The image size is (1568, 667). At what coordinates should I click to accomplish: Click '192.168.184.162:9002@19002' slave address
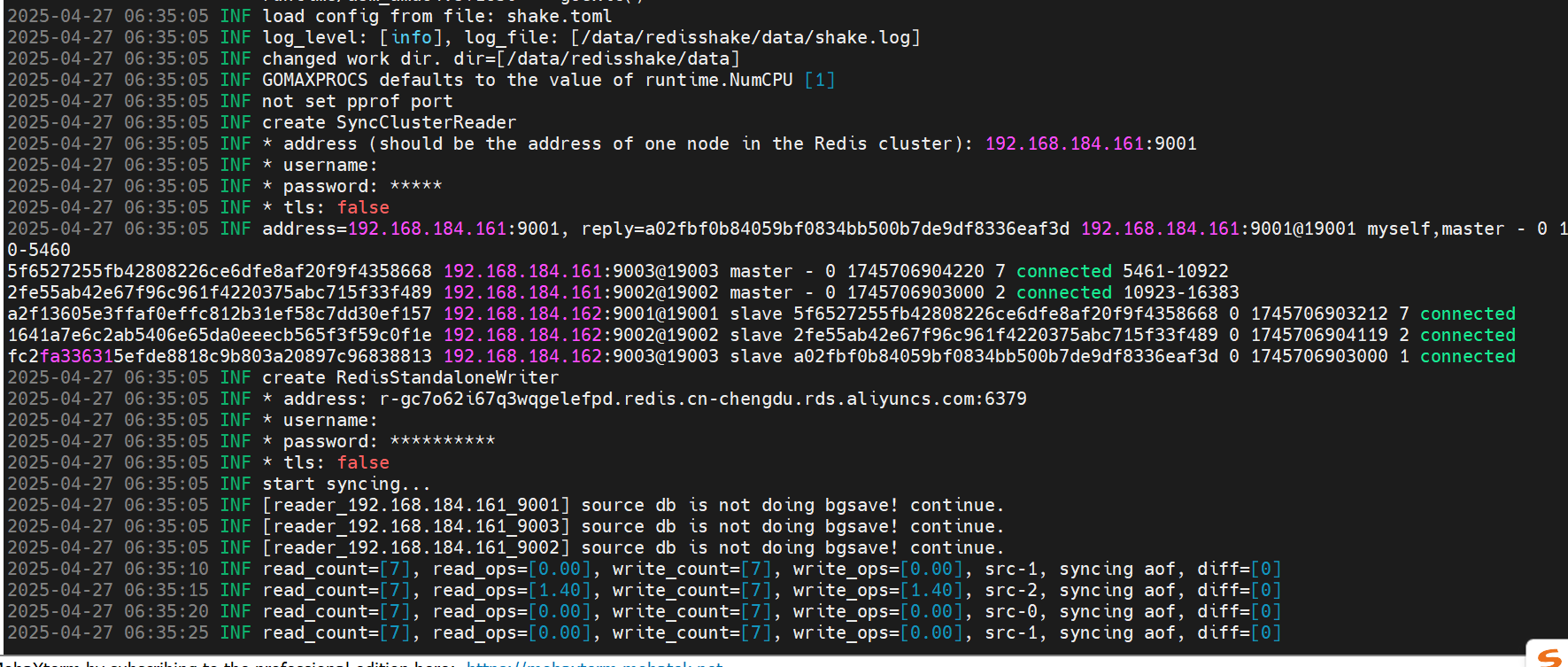[x=581, y=335]
